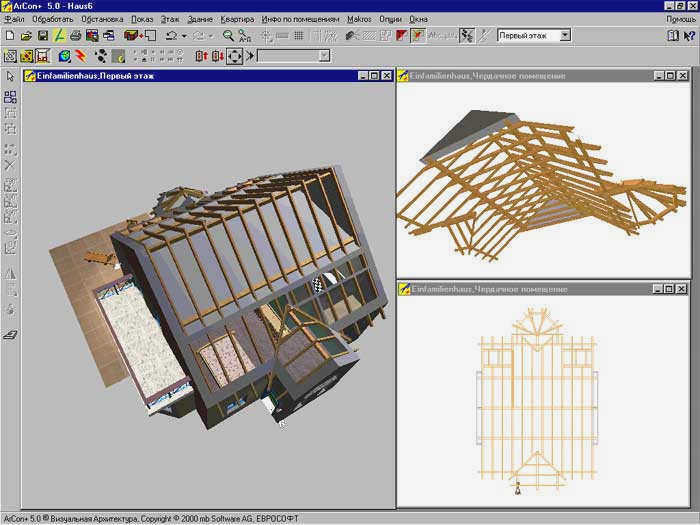Viewport: 700px width, 525px height.
Task: Start raytracing with lightning bolt icon
Action: [81, 56]
